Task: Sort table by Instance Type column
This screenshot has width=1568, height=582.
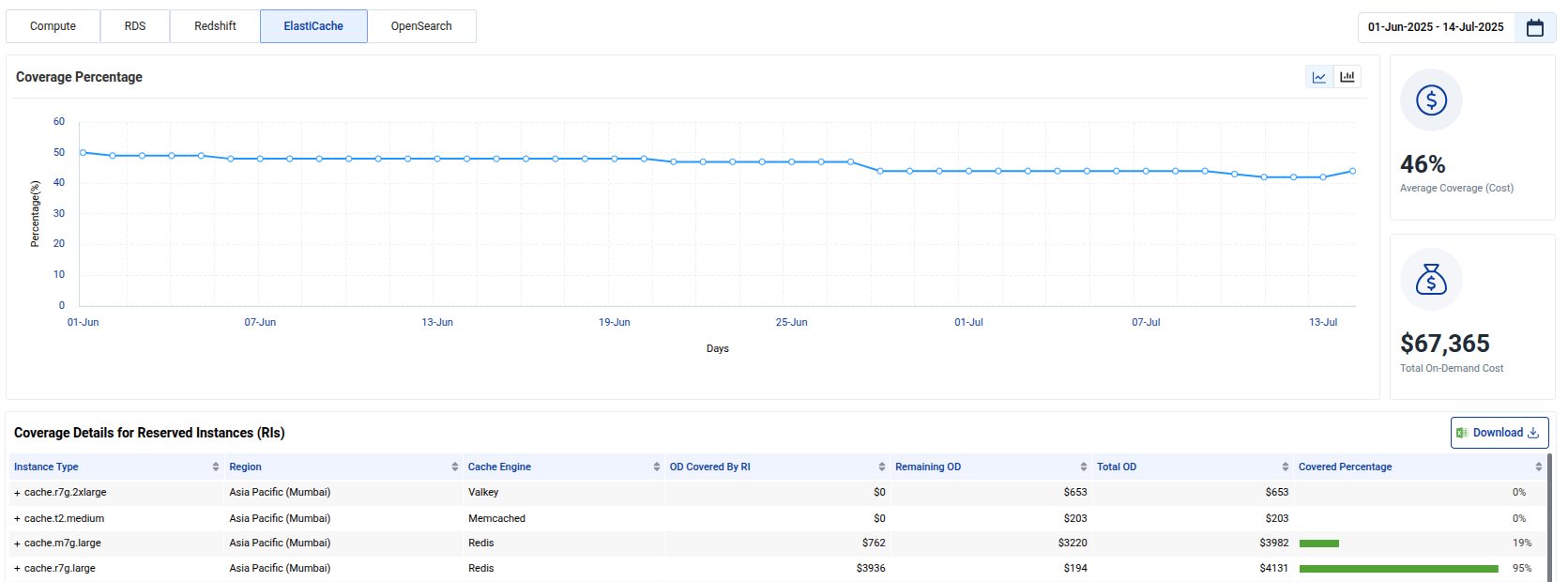Action: [x=216, y=467]
